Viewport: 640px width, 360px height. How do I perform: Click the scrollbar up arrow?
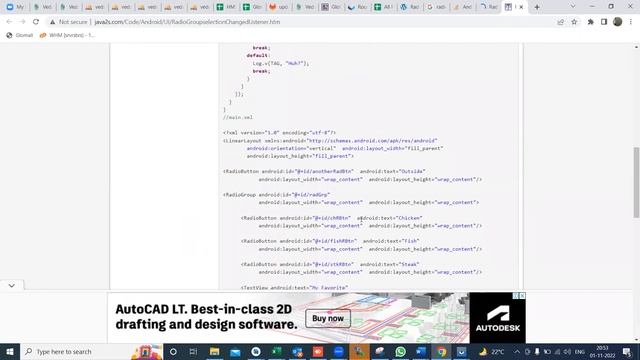[x=636, y=47]
